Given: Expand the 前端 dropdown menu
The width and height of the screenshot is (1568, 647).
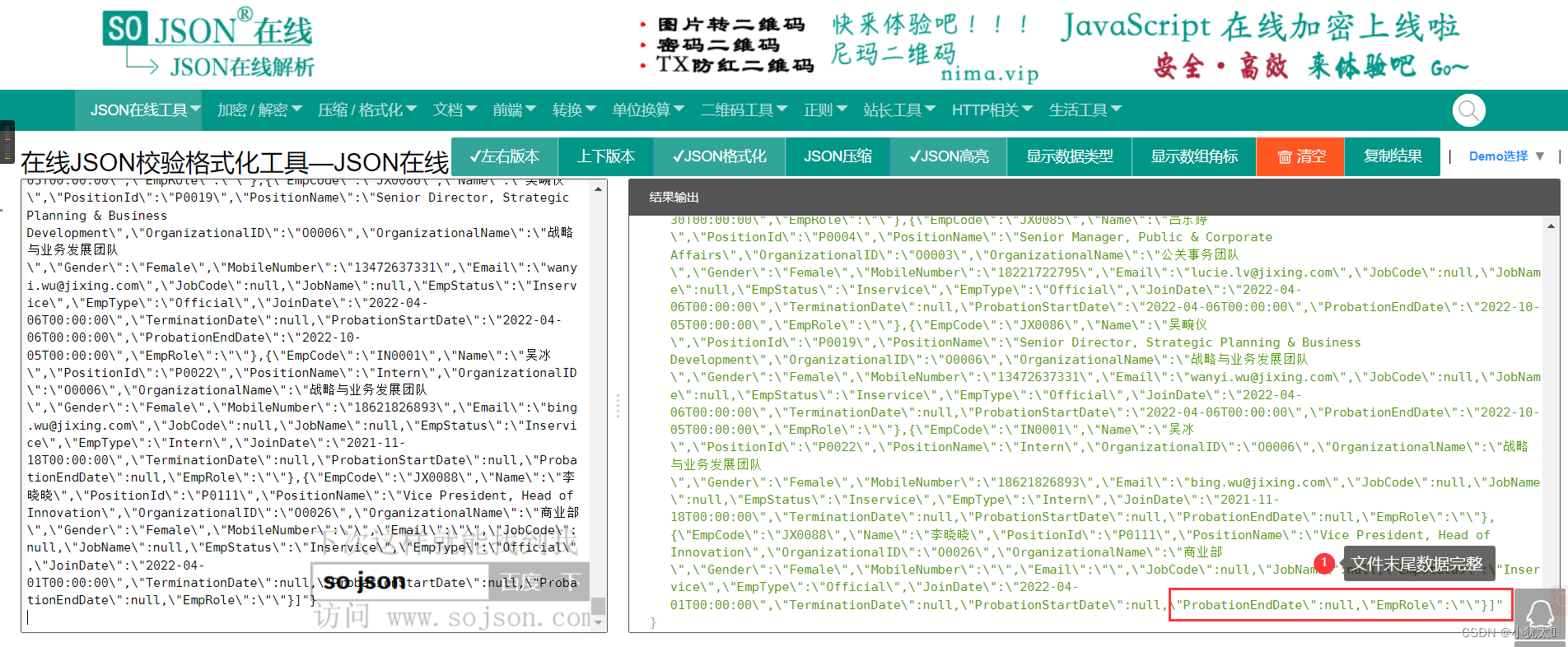Looking at the screenshot, I should [514, 110].
